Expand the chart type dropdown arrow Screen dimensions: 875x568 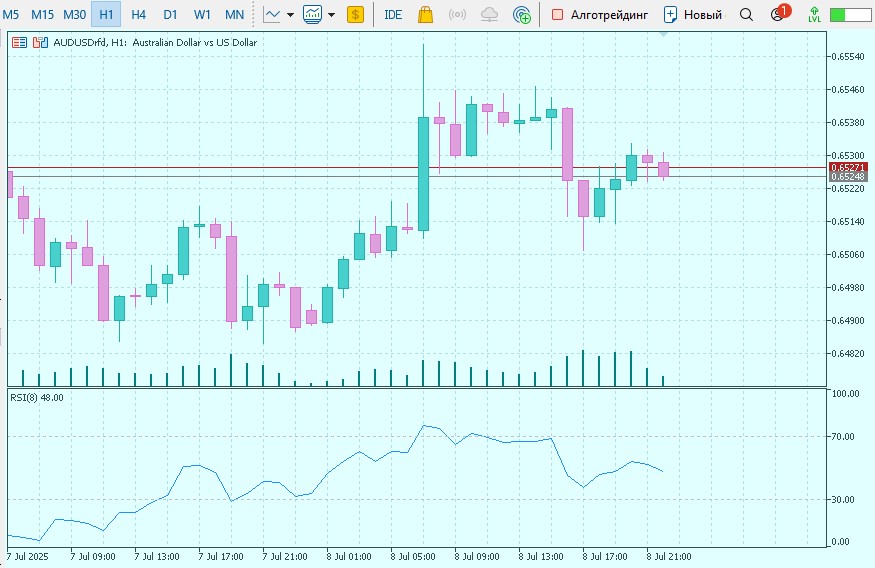click(x=290, y=15)
